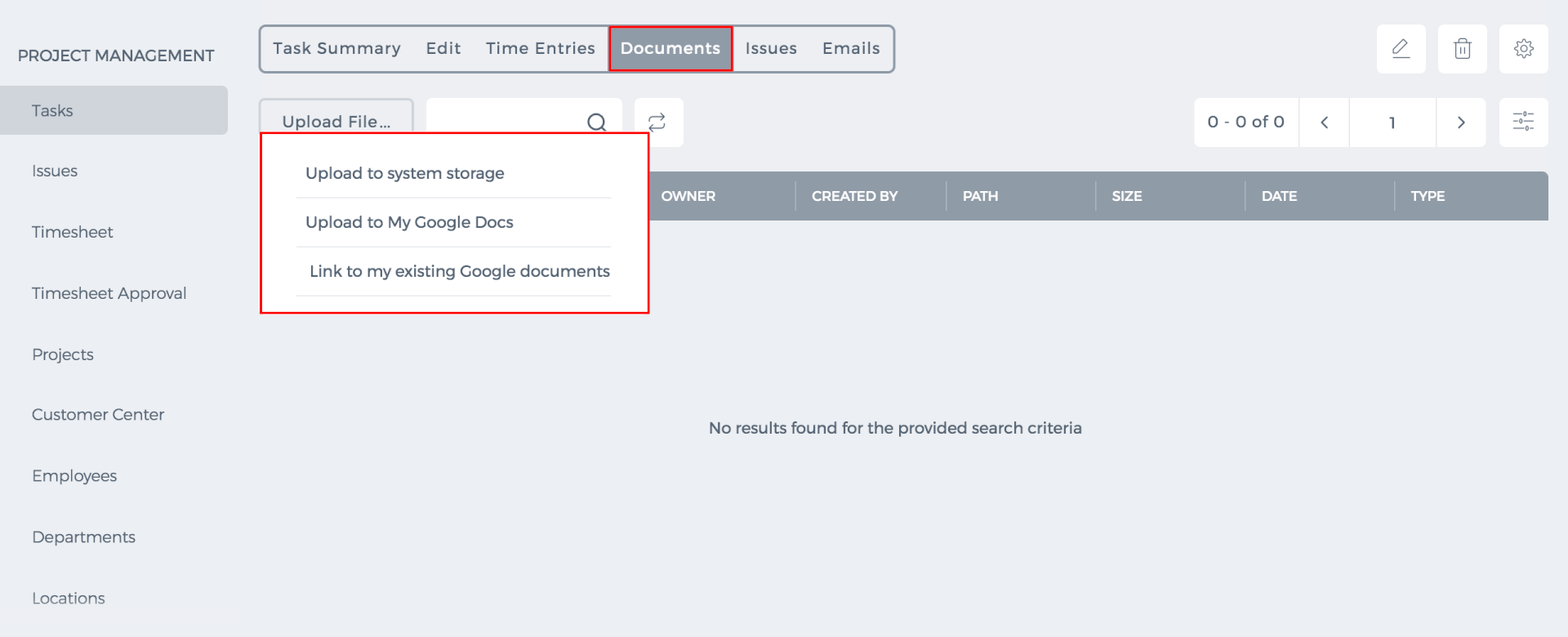The height and width of the screenshot is (637, 1568).
Task: Click the trash delete icon
Action: (x=1462, y=49)
